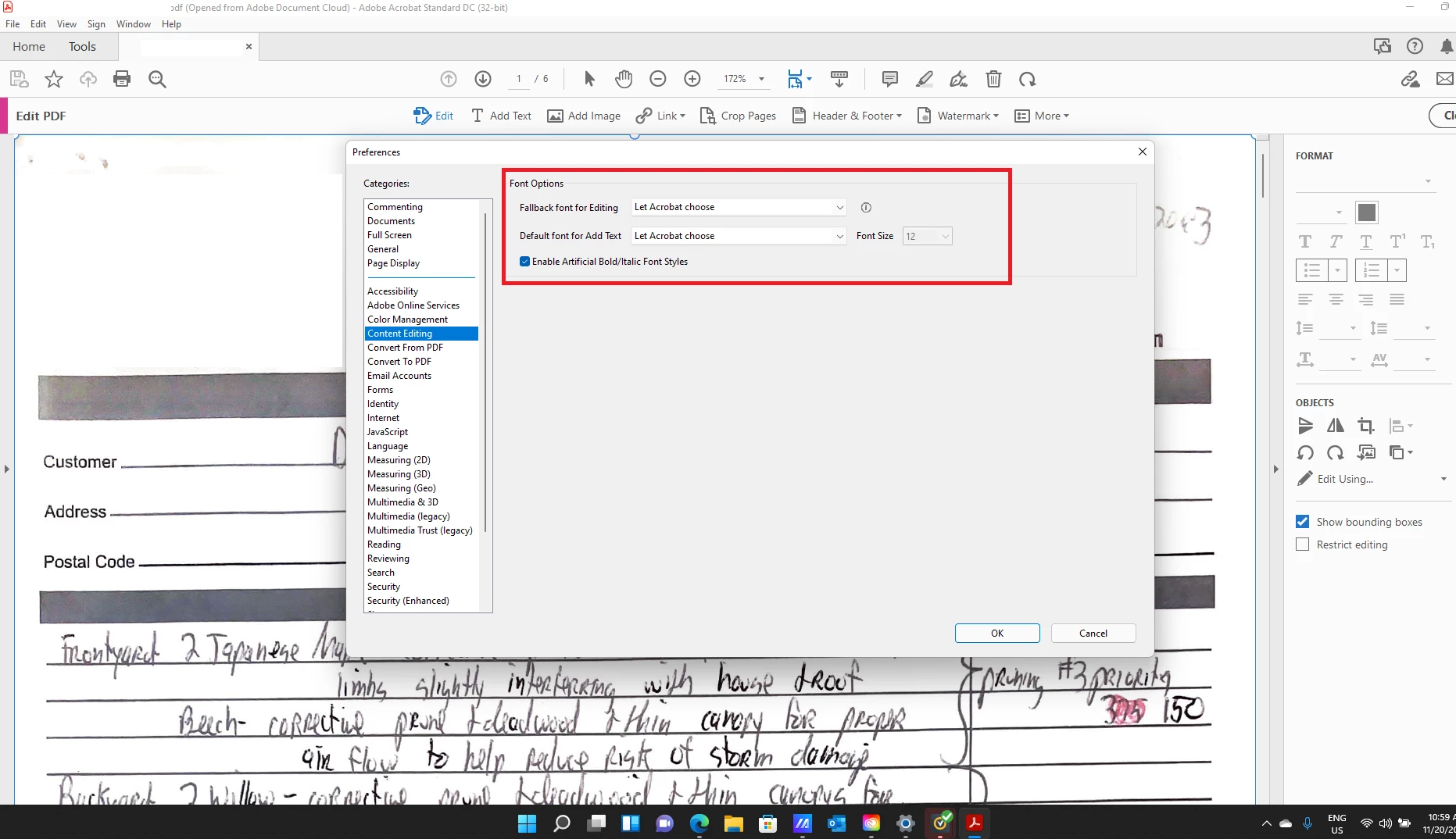1456x839 pixels.
Task: Toggle italic text format icon
Action: point(1336,242)
